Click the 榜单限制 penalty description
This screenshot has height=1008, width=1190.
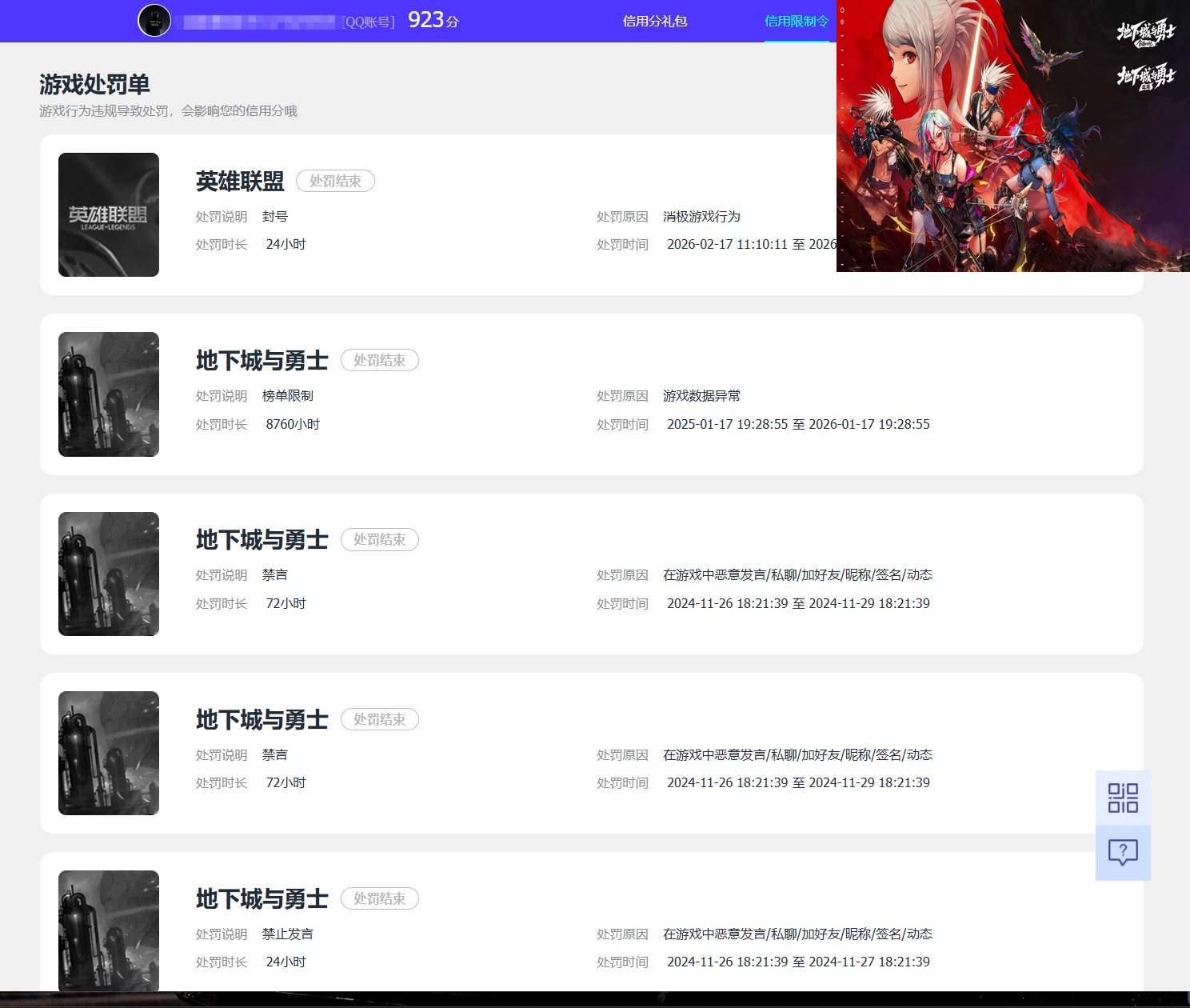pos(288,396)
